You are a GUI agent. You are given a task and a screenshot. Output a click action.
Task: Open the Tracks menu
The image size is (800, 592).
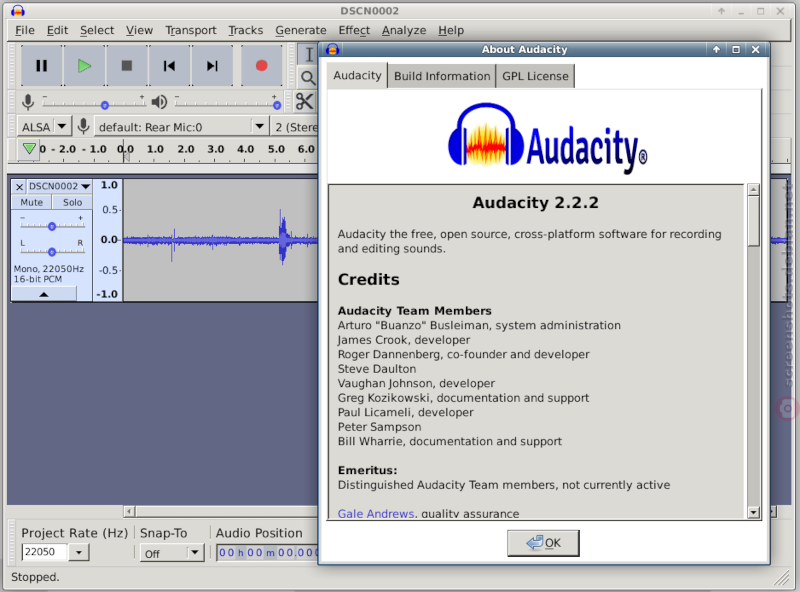[x=245, y=31]
